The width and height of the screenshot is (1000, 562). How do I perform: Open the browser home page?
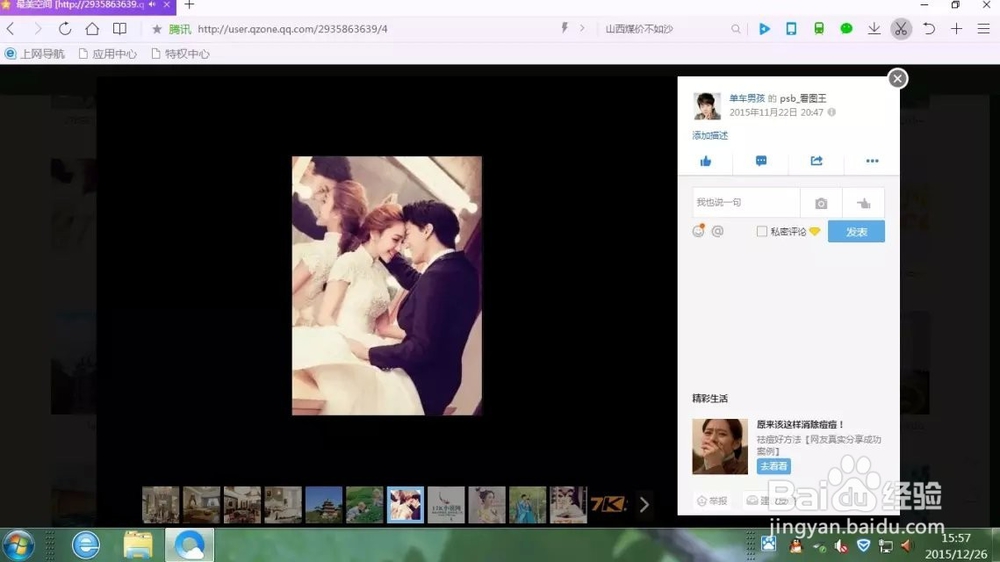(92, 29)
